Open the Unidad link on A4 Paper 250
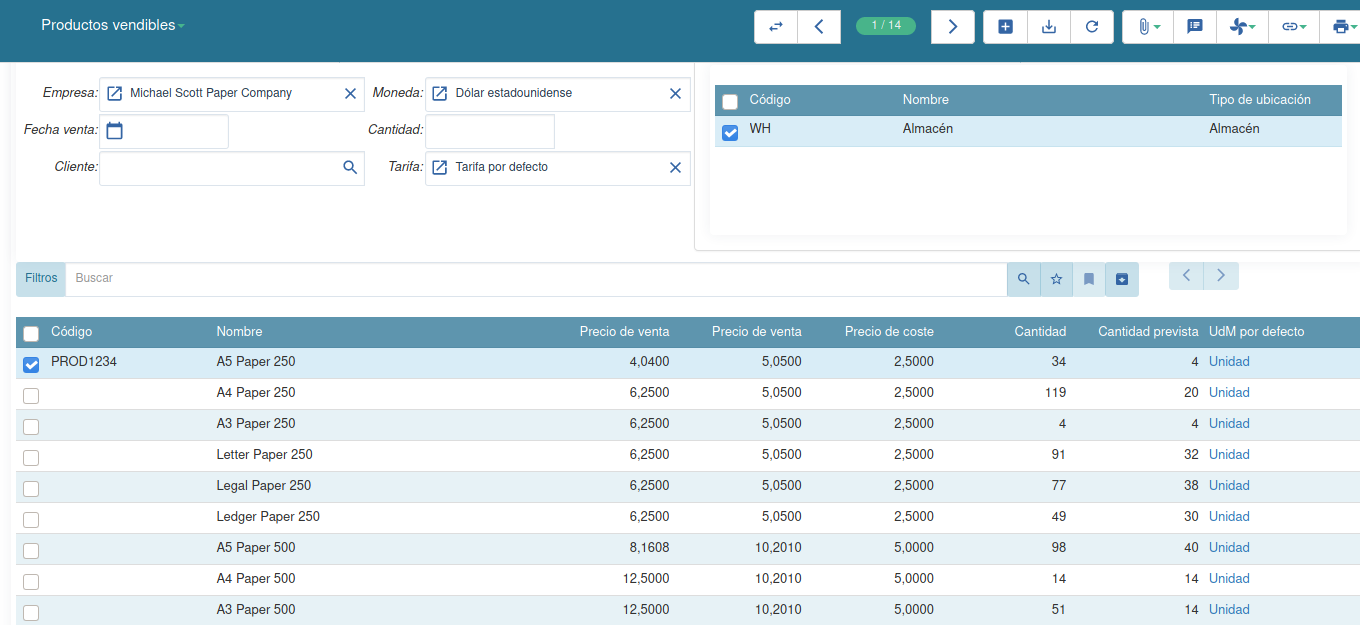This screenshot has width=1360, height=625. pos(1229,392)
